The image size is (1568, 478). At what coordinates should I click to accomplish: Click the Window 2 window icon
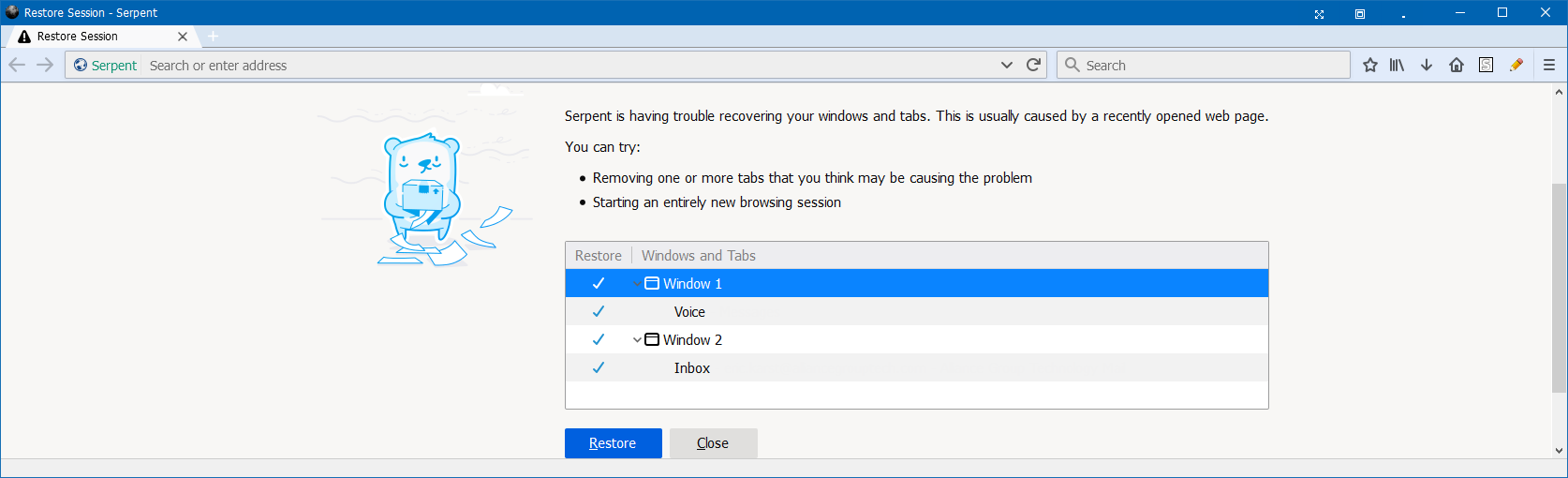point(652,339)
